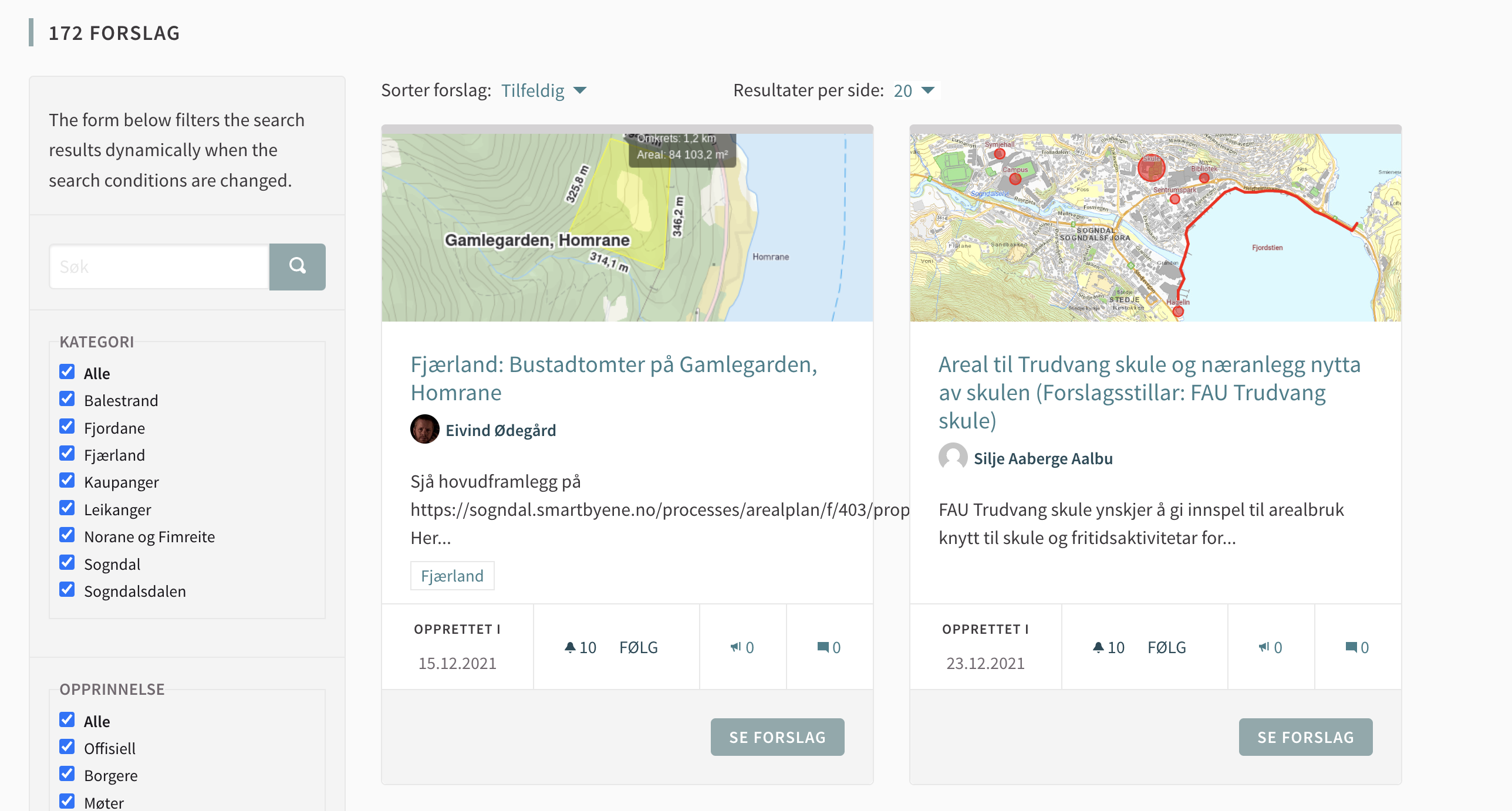Click FØLG on the Fjærland proposal
The width and height of the screenshot is (1512, 811).
(638, 647)
